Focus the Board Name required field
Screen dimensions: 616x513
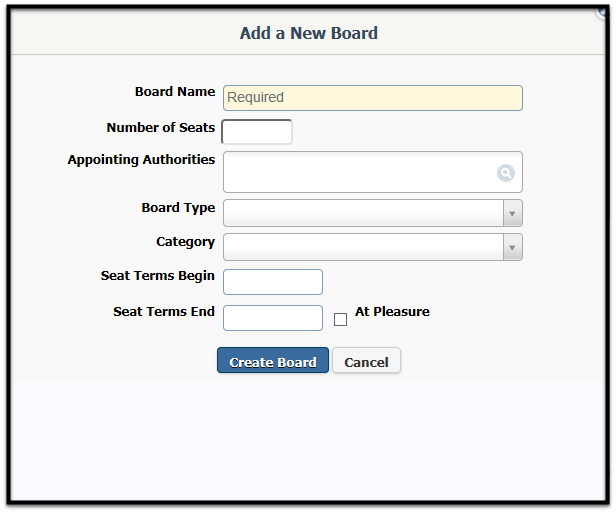(x=373, y=98)
